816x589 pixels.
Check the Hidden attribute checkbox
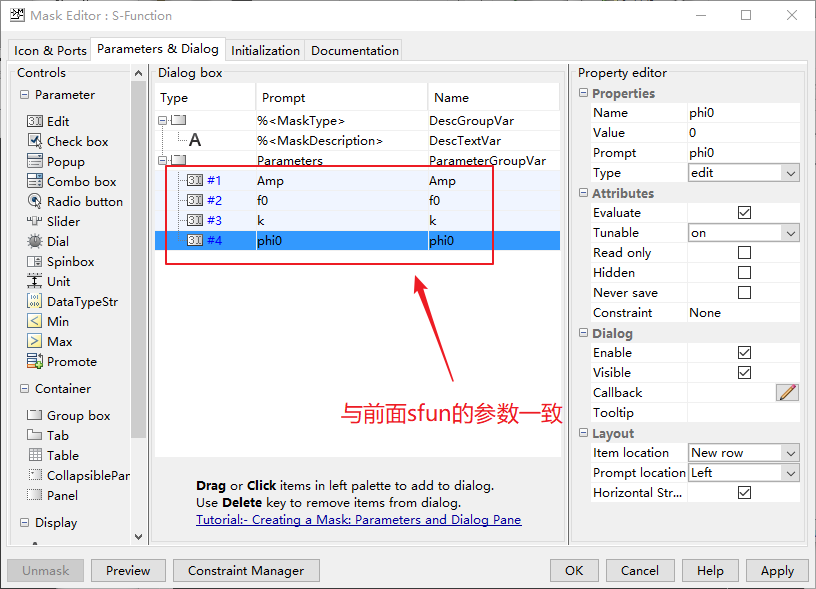[745, 273]
